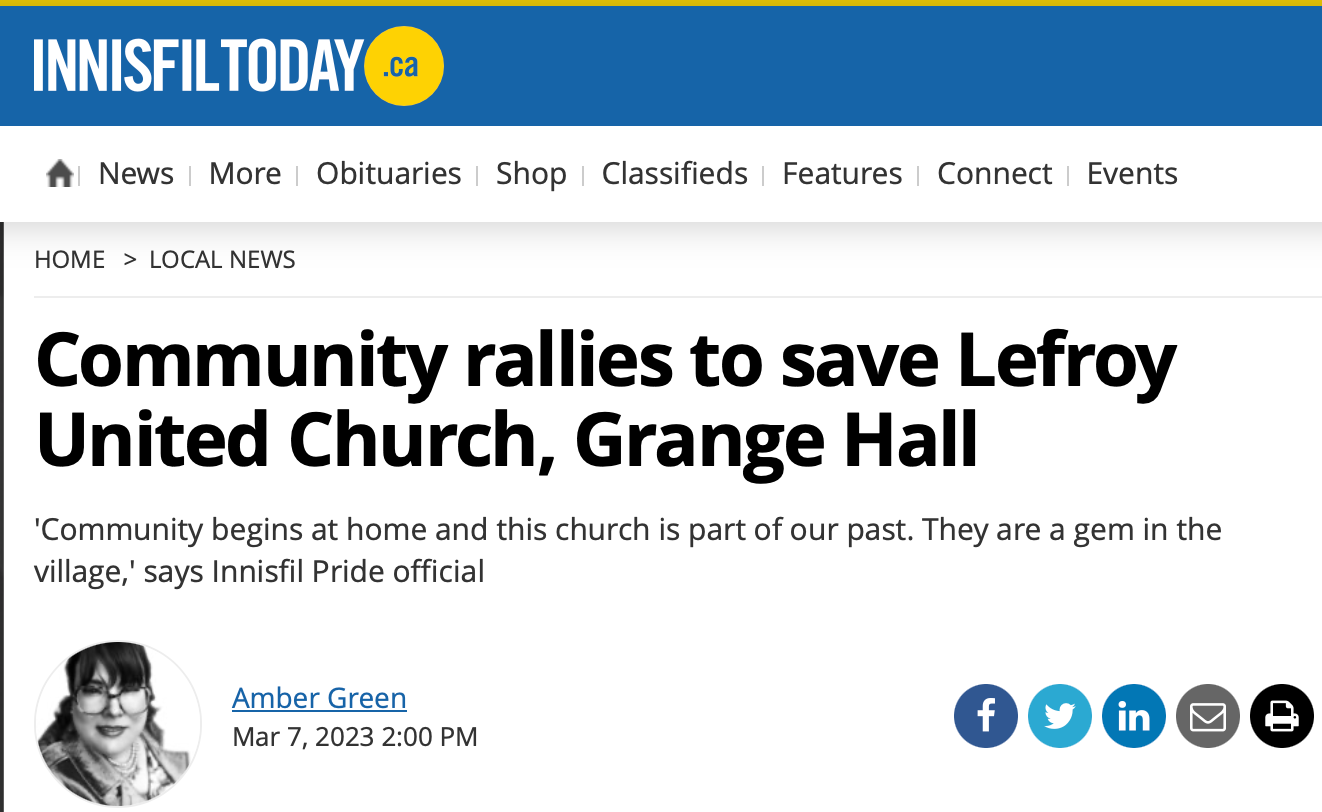The image size is (1322, 812).
Task: Click the yellow .ca badge in logo
Action: [x=404, y=66]
